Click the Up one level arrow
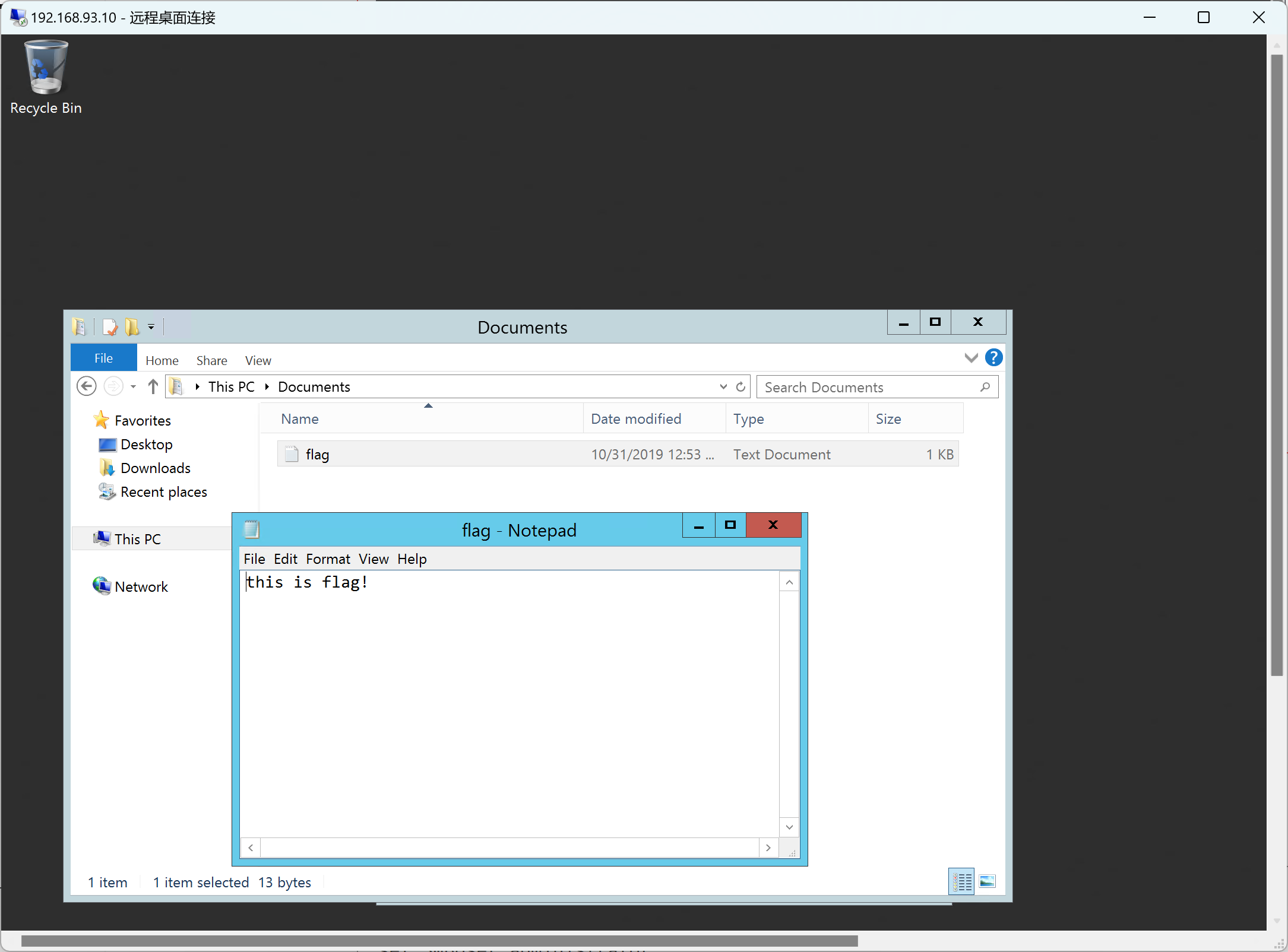1288x952 pixels. [x=153, y=387]
